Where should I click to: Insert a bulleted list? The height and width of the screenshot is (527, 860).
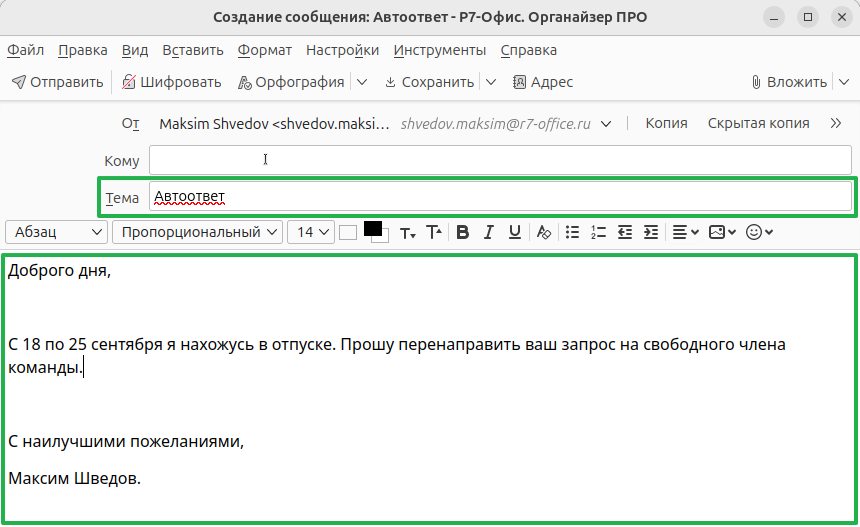[x=572, y=232]
